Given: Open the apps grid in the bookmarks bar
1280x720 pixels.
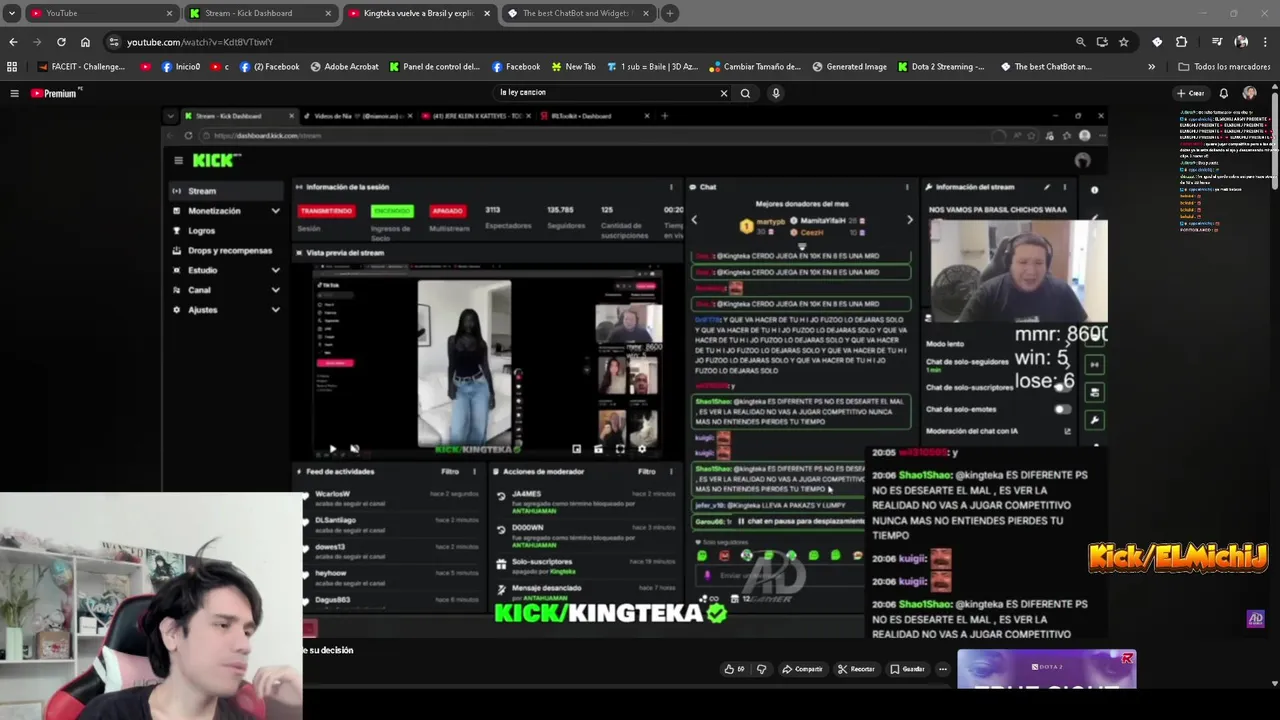Looking at the screenshot, I should (x=12, y=67).
